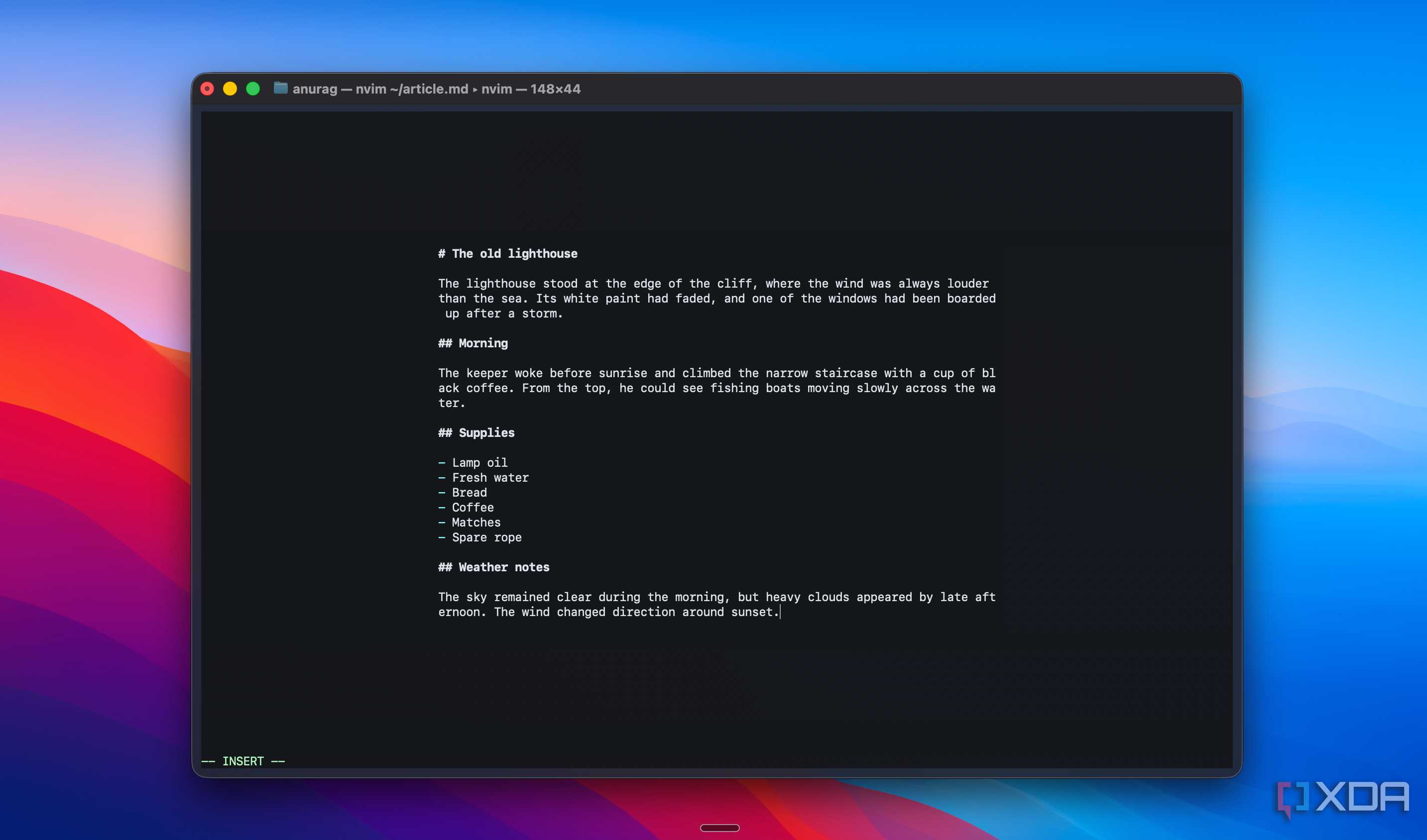Click the window title 'anurag — nvim ~/article.md'
Image resolution: width=1427 pixels, height=840 pixels.
380,89
